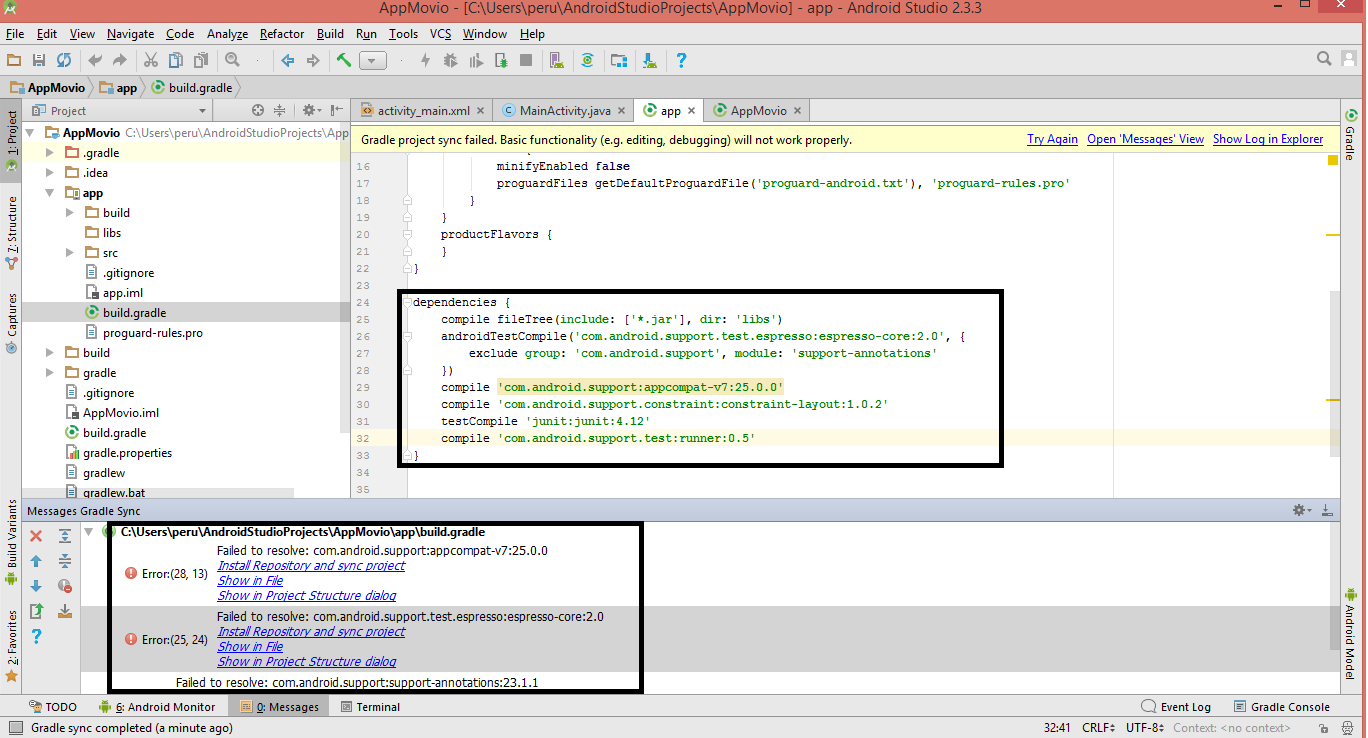This screenshot has width=1368, height=738.
Task: Open the Project view dropdown
Action: (120, 110)
